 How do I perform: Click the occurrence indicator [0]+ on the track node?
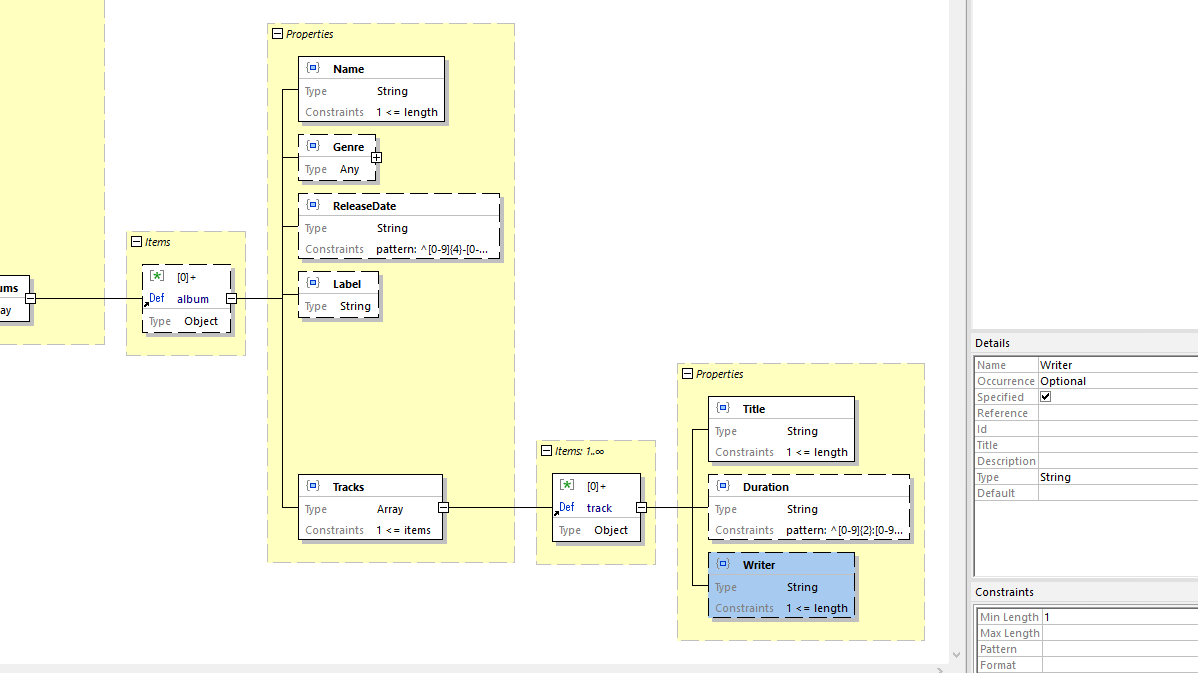point(597,485)
